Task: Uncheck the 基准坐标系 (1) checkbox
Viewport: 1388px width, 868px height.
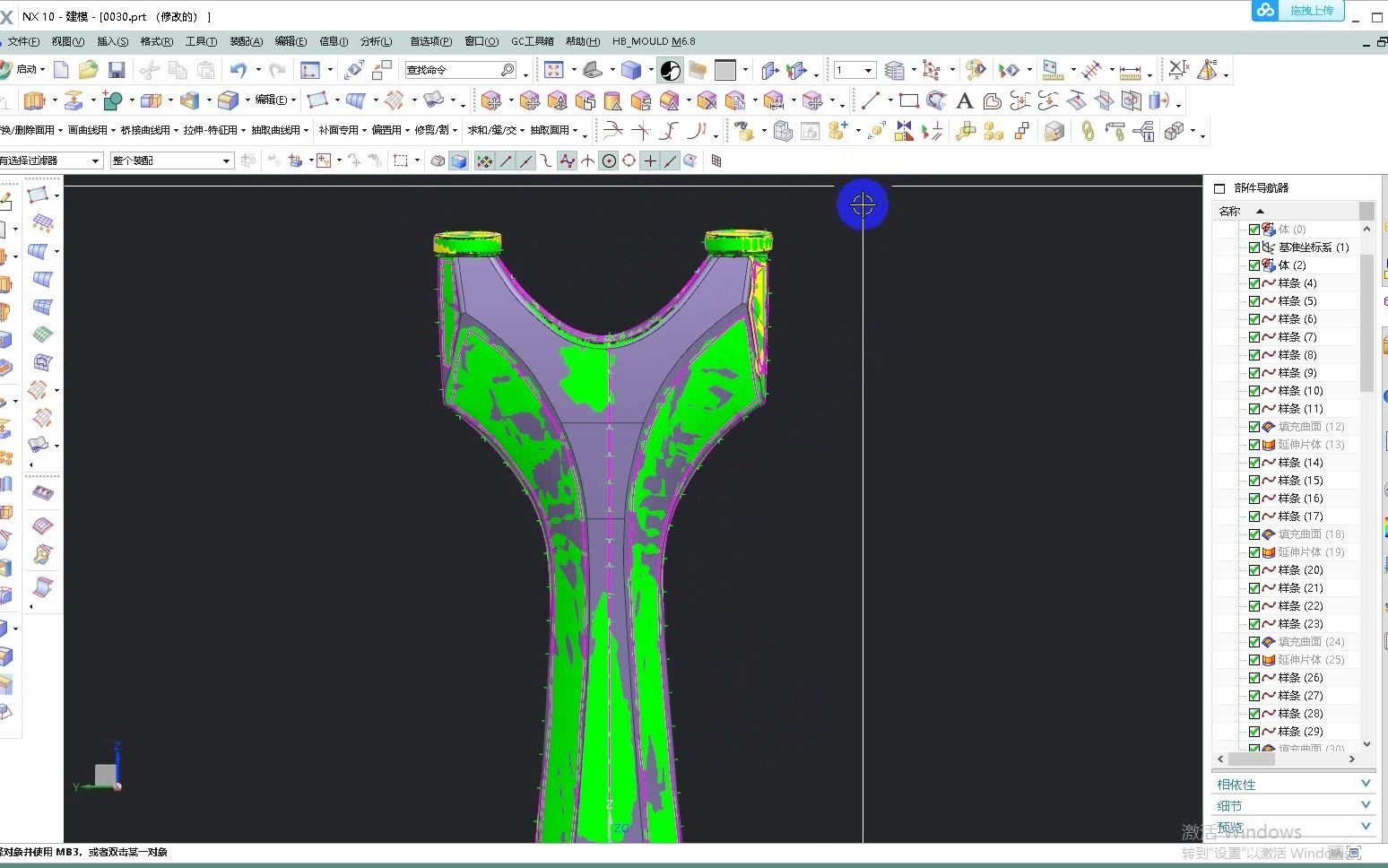Action: pyautogui.click(x=1254, y=247)
